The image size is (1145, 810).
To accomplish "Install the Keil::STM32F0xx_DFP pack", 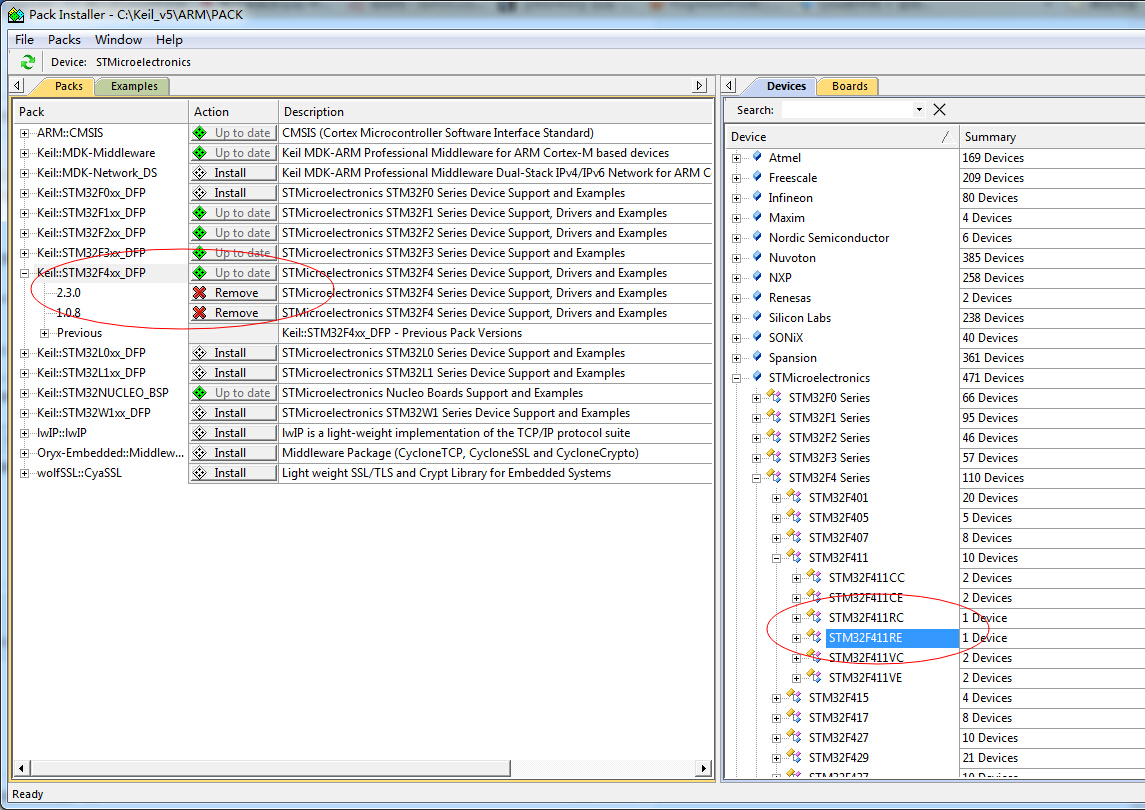I will coord(233,193).
